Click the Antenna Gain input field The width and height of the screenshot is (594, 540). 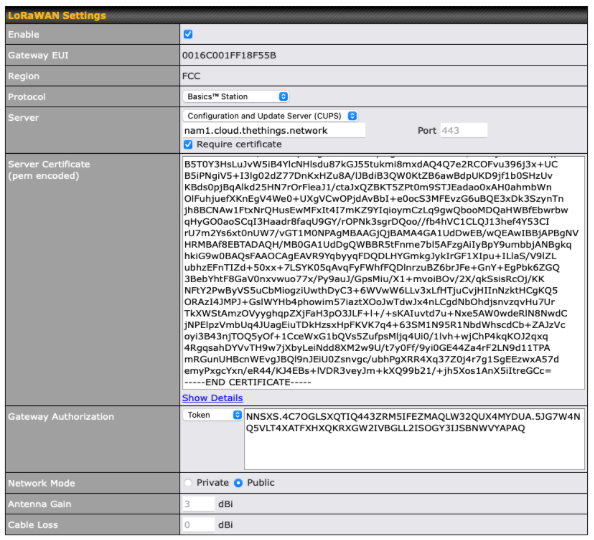point(199,504)
